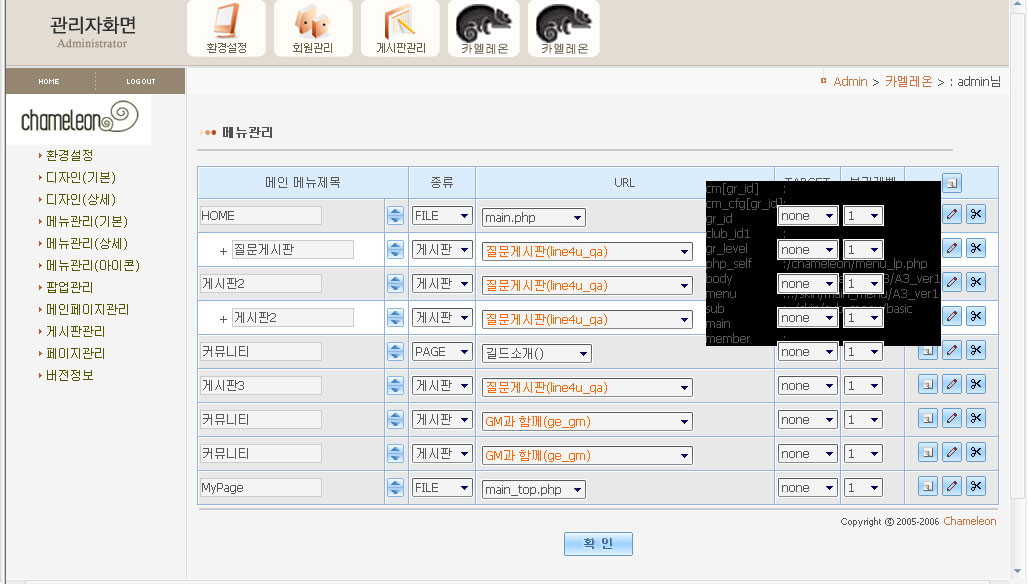Viewport: 1028px width, 584px height.
Task: Click the LOGOUT link
Action: [x=141, y=81]
